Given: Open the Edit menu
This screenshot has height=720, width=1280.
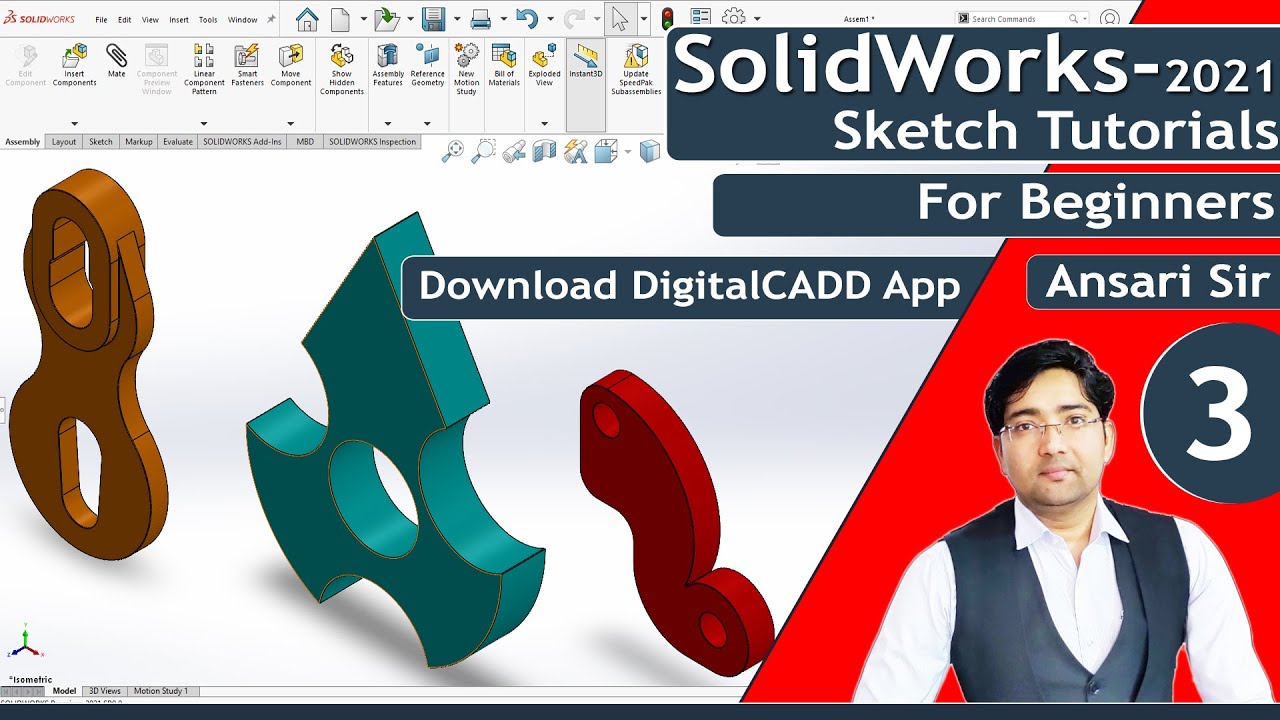Looking at the screenshot, I should pos(124,20).
